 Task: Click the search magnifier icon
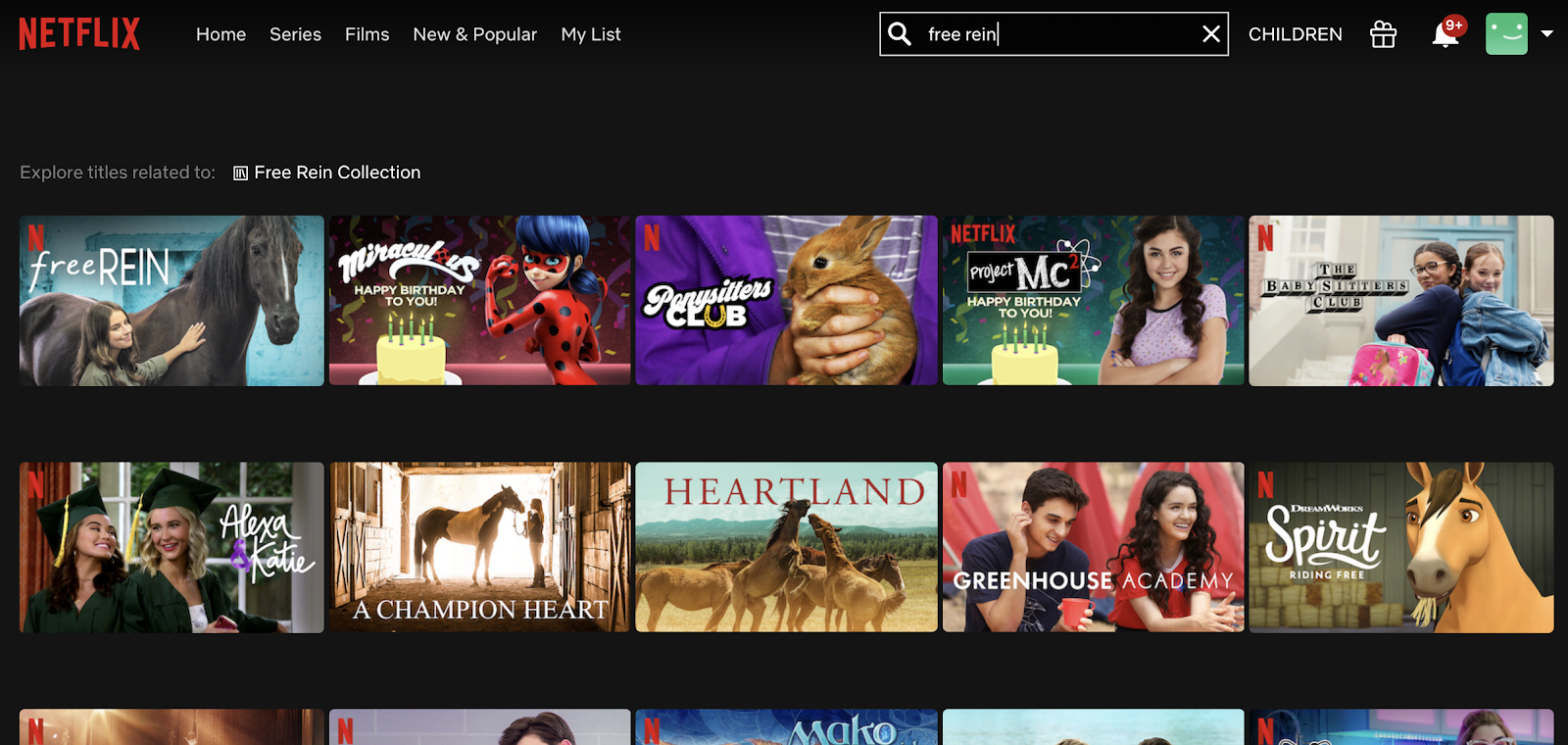click(900, 34)
